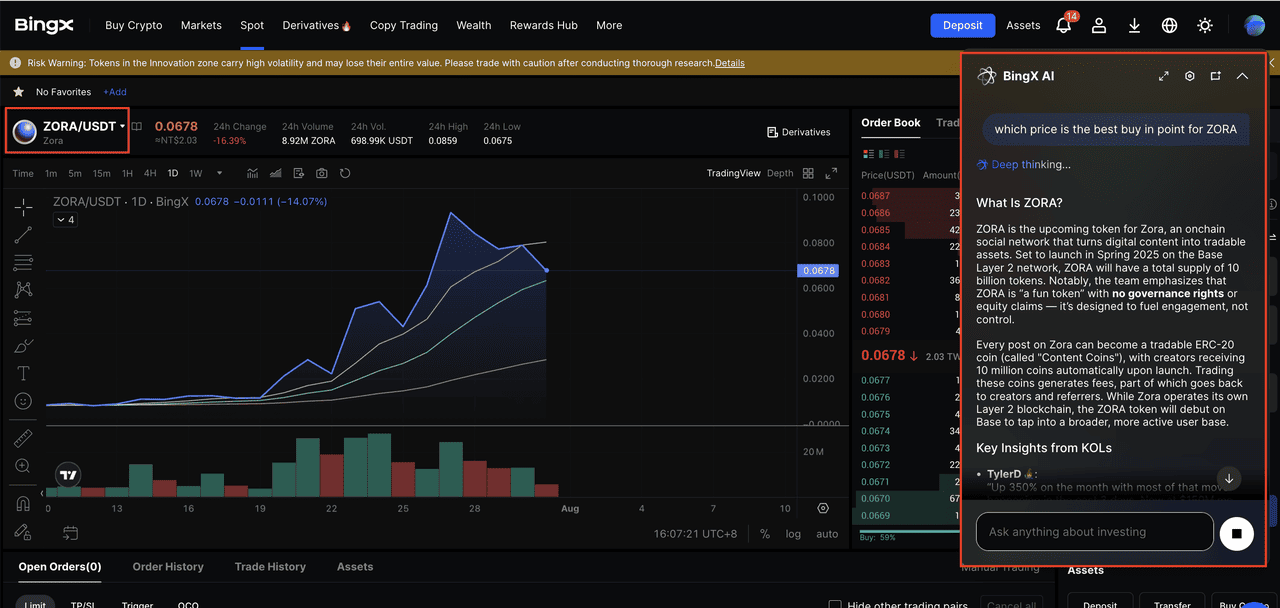Select the brush drawing tool
The image size is (1280, 608).
point(23,346)
